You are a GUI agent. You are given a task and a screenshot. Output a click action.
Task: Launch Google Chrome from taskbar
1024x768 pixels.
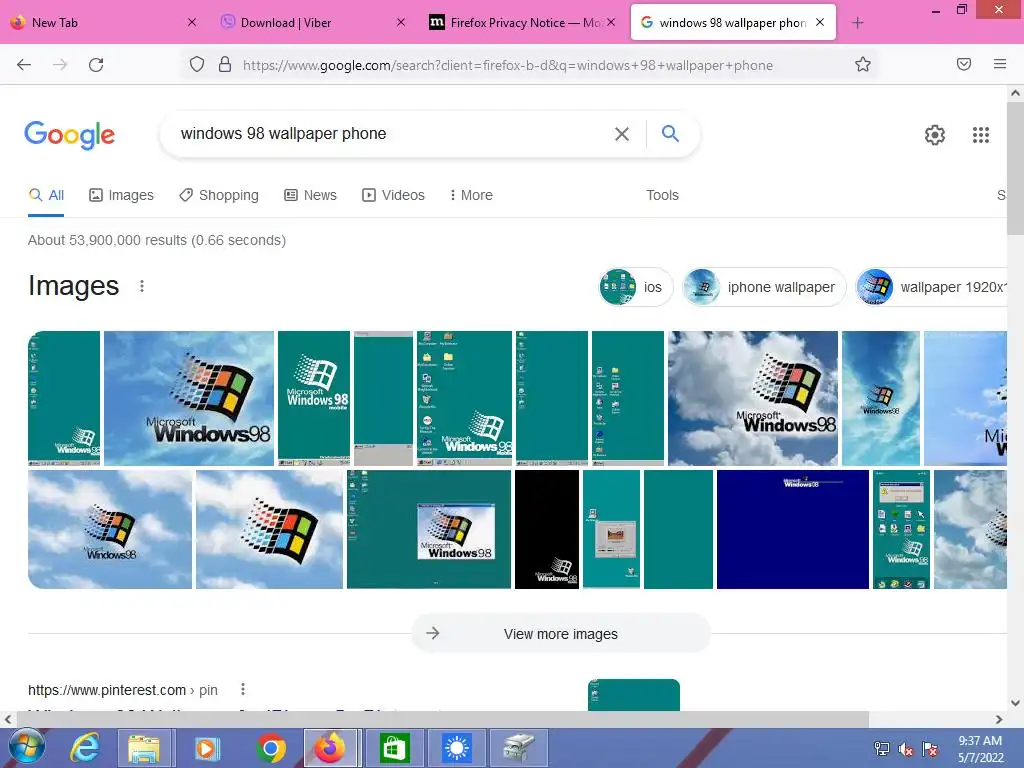point(270,748)
